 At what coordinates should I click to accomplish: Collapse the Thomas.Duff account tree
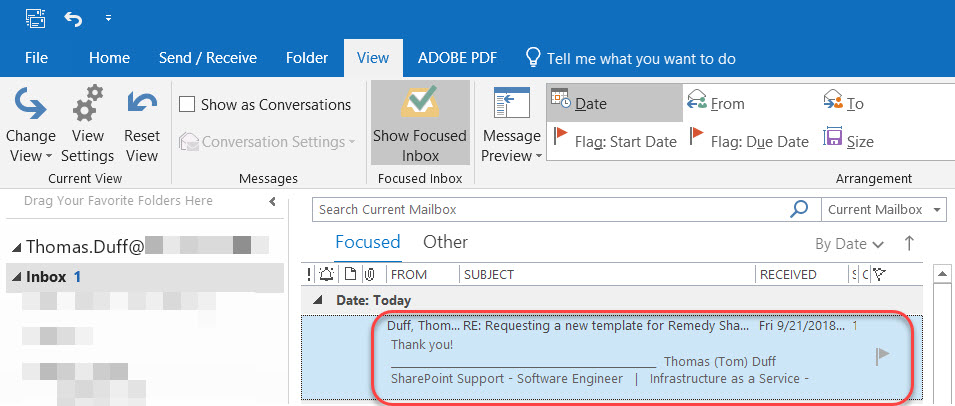click(x=16, y=247)
